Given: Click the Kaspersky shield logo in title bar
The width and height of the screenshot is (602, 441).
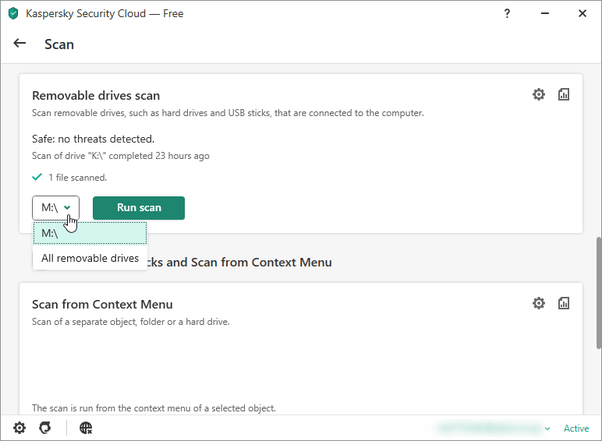Looking at the screenshot, I should point(13,13).
